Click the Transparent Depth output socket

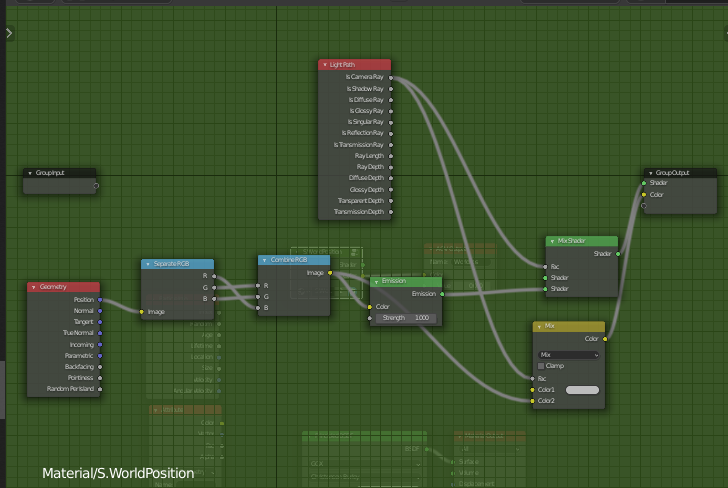(x=391, y=201)
